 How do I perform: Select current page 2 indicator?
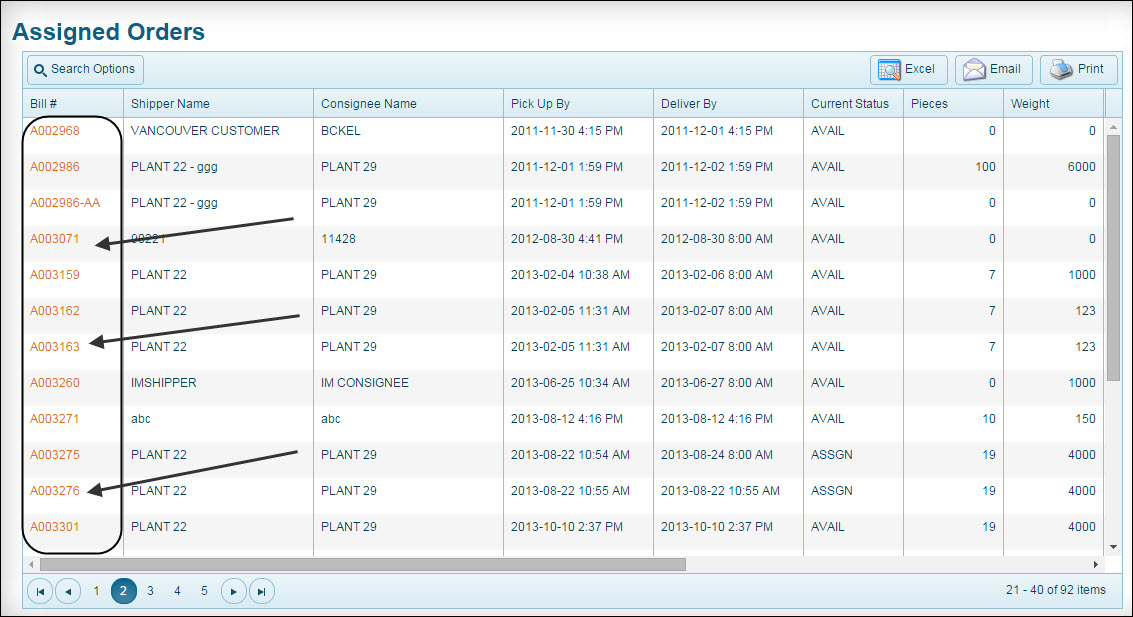point(124,591)
